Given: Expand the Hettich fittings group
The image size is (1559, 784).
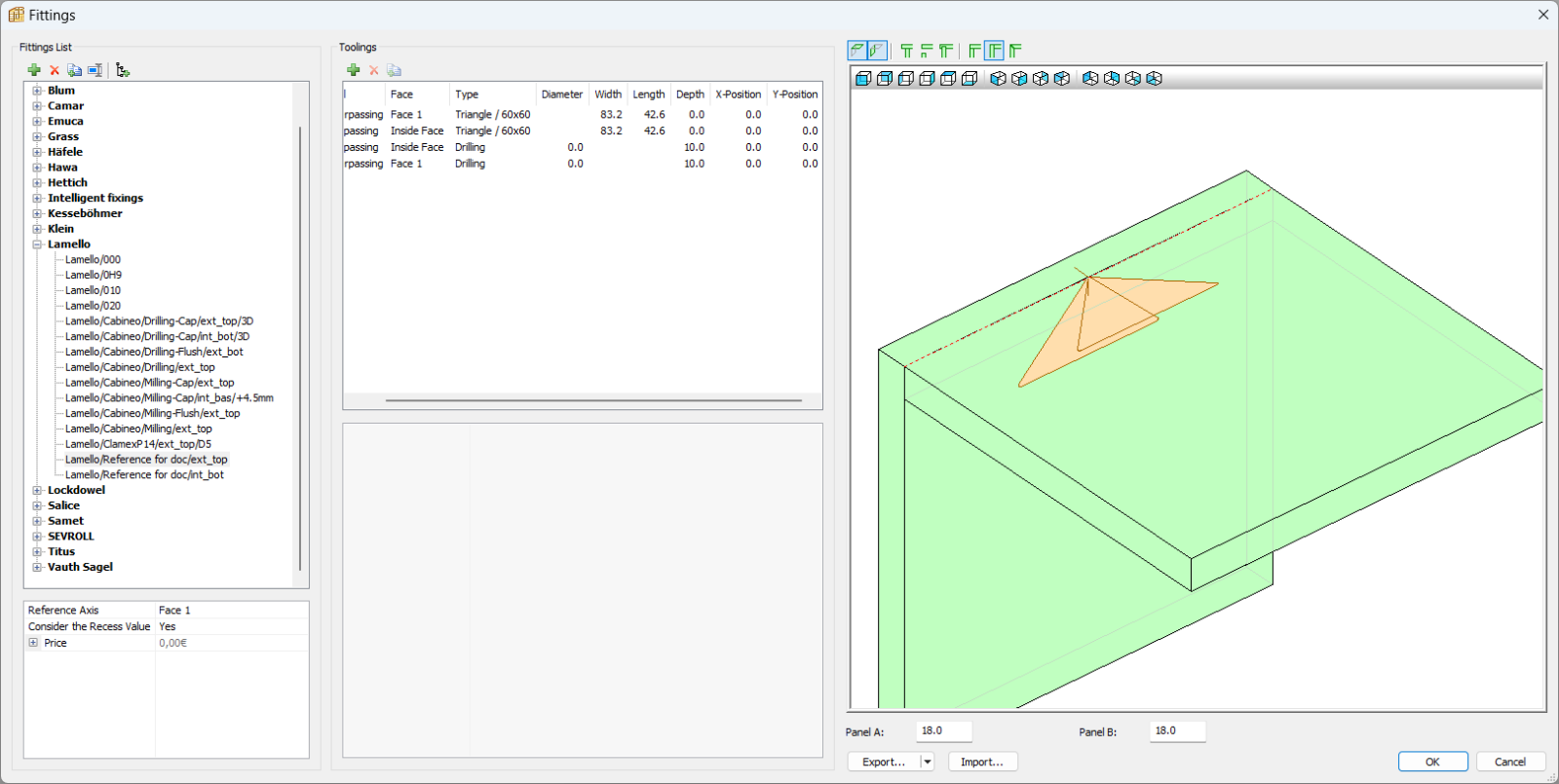Looking at the screenshot, I should [x=37, y=183].
